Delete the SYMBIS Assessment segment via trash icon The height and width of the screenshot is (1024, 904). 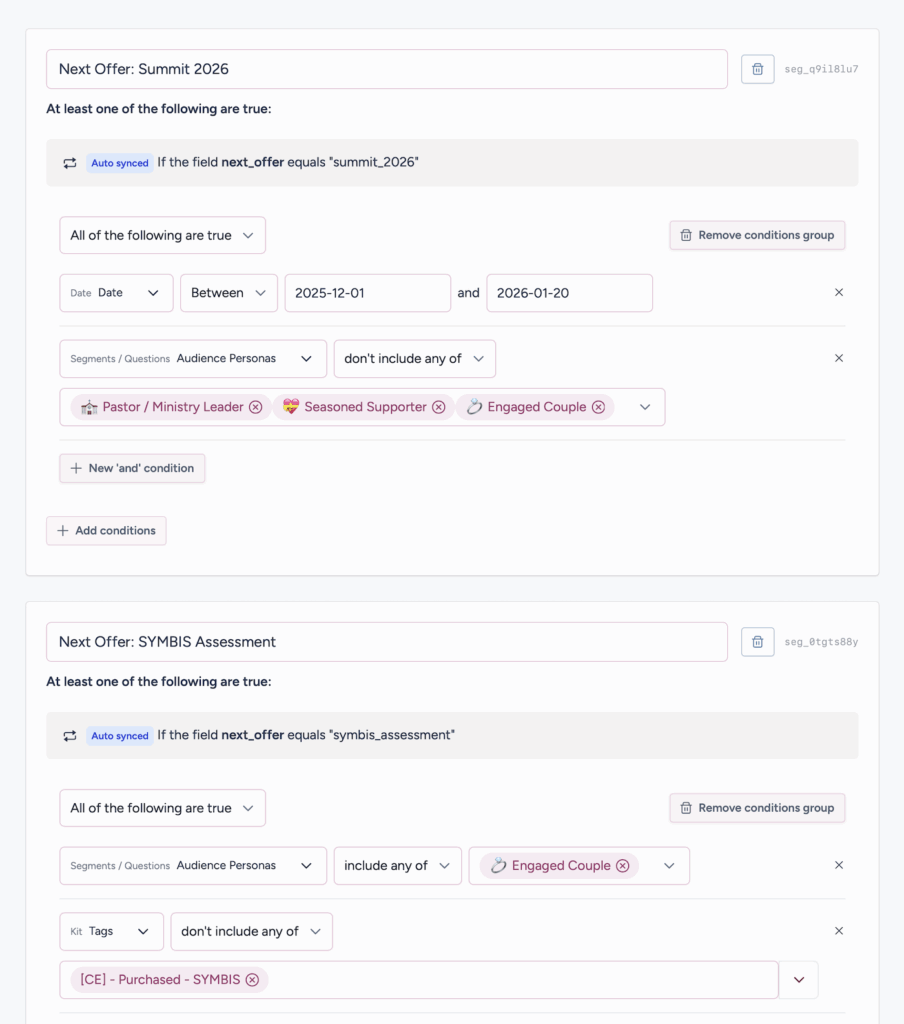757,642
